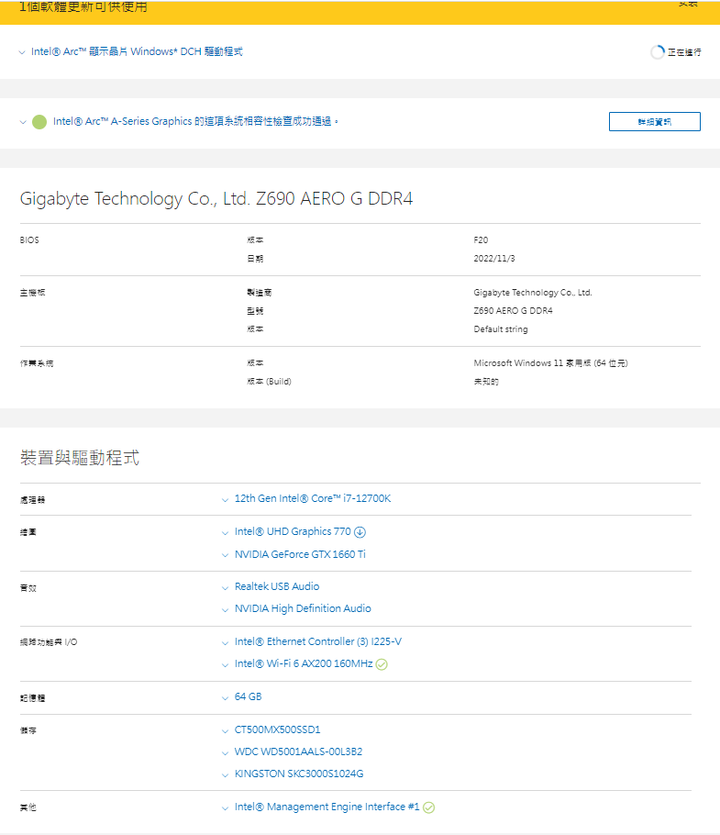Click green checkmark next to Wi-Fi 6 AX200

pyautogui.click(x=382, y=664)
